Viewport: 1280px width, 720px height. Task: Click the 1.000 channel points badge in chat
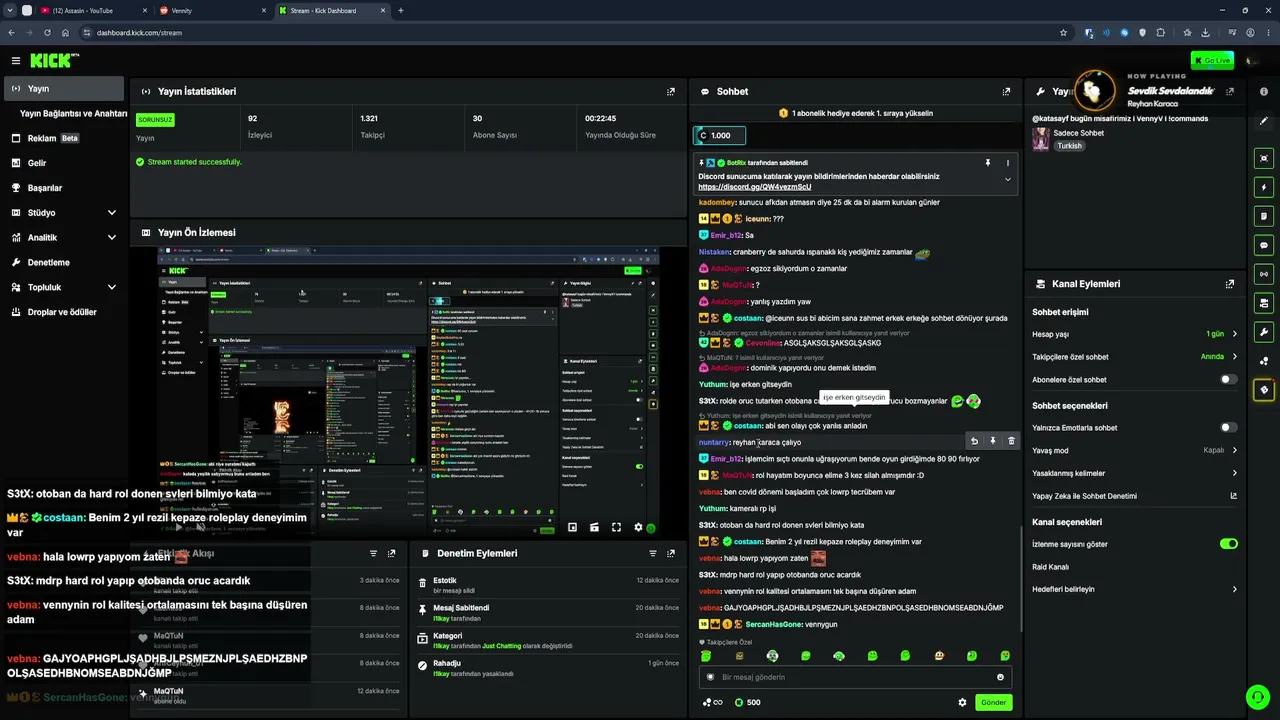coord(719,135)
